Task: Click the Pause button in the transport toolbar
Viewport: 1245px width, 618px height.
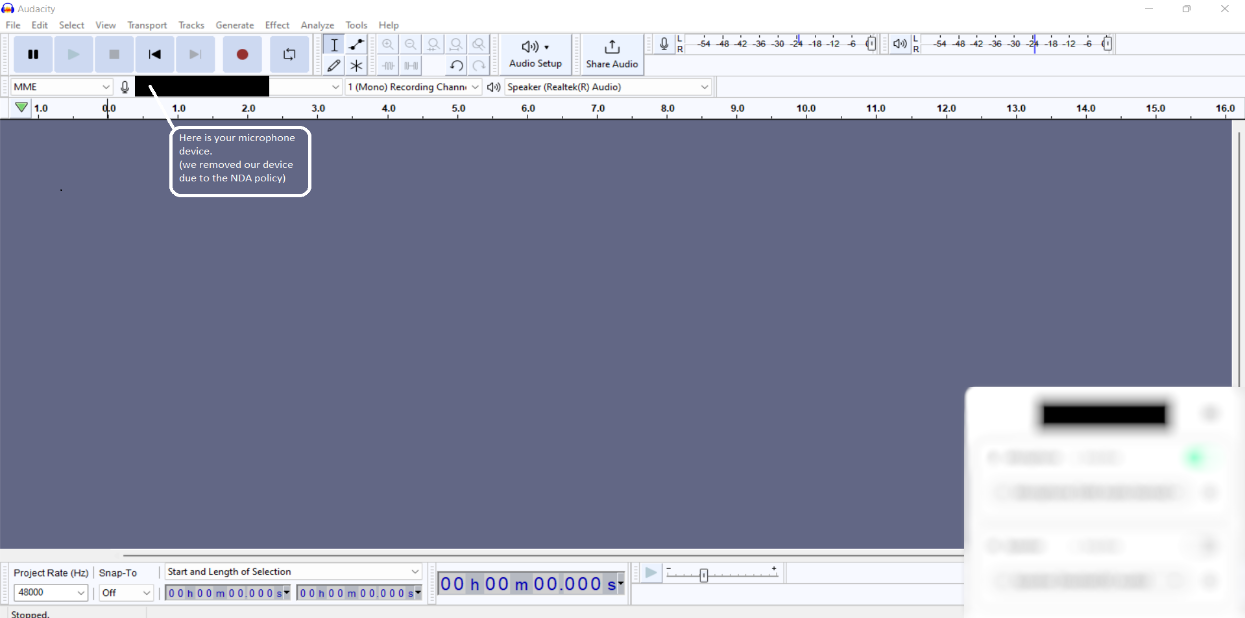Action: tap(33, 54)
